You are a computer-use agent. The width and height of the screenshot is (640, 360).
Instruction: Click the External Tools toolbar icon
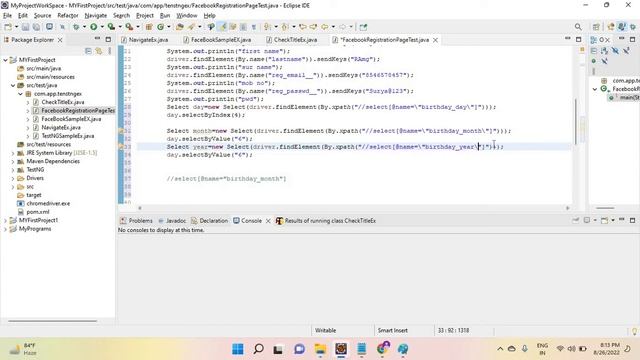[129, 27]
